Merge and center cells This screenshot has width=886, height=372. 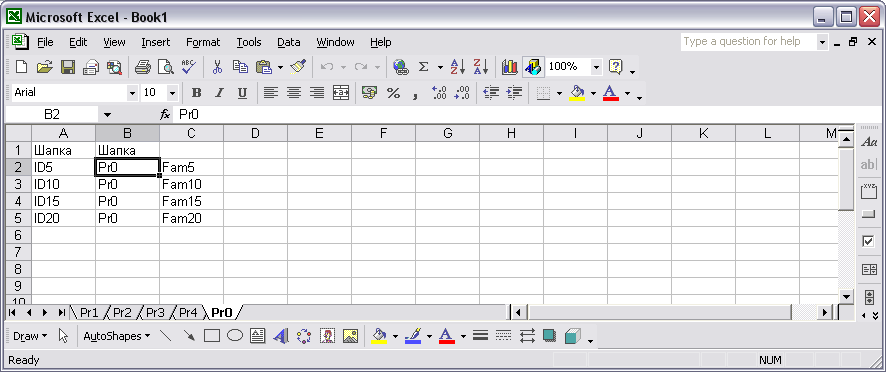click(341, 93)
